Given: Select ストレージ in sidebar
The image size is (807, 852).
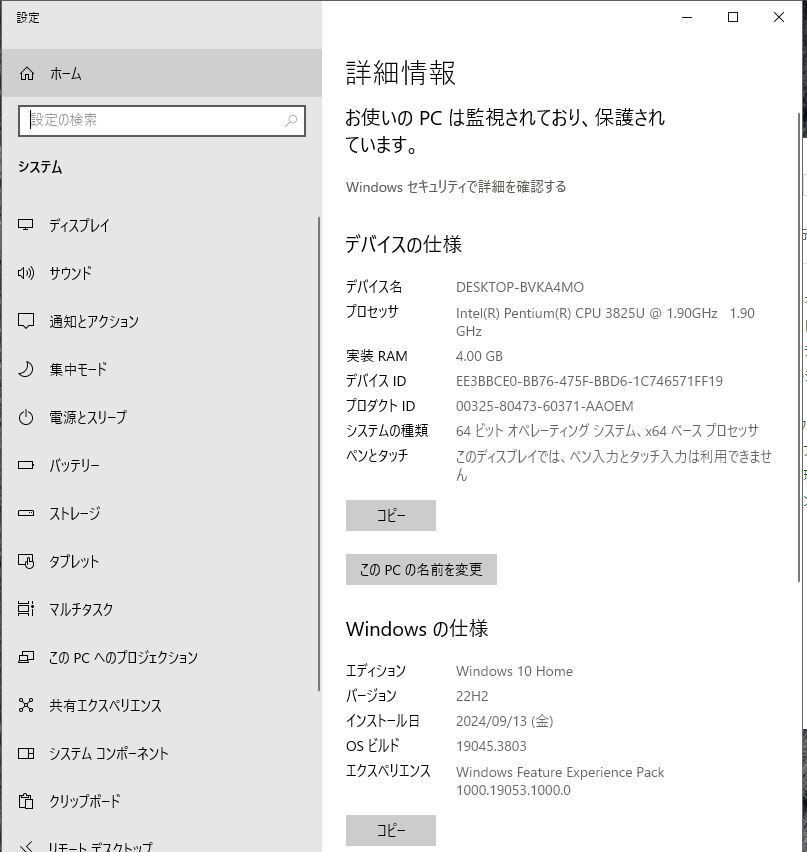Looking at the screenshot, I should pos(160,513).
